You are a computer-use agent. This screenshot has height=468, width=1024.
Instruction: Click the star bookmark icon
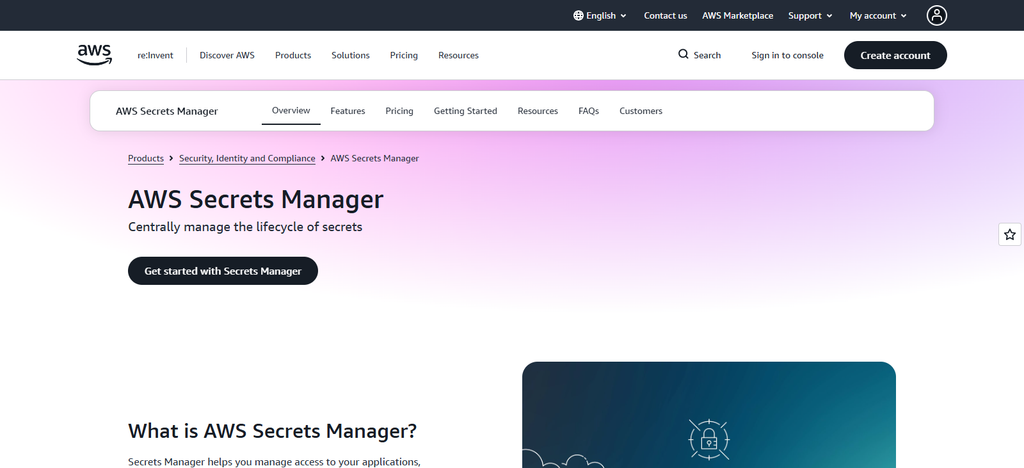(1010, 234)
